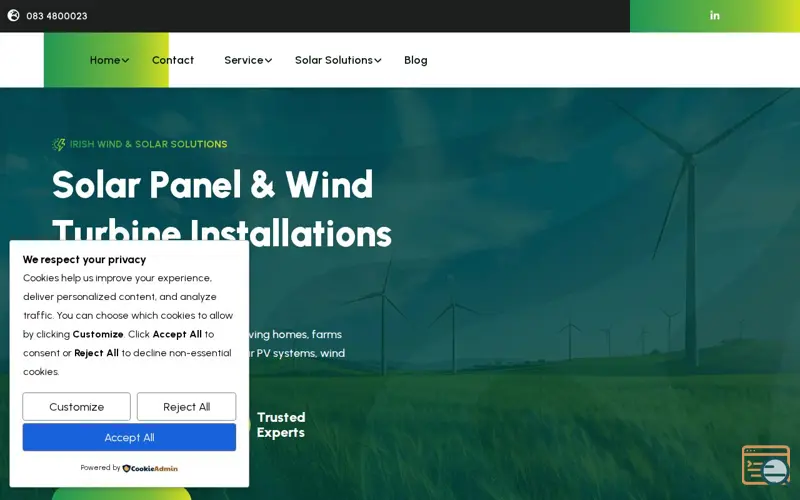Open the Service menu item
Screen dimensions: 800x500
(x=243, y=60)
